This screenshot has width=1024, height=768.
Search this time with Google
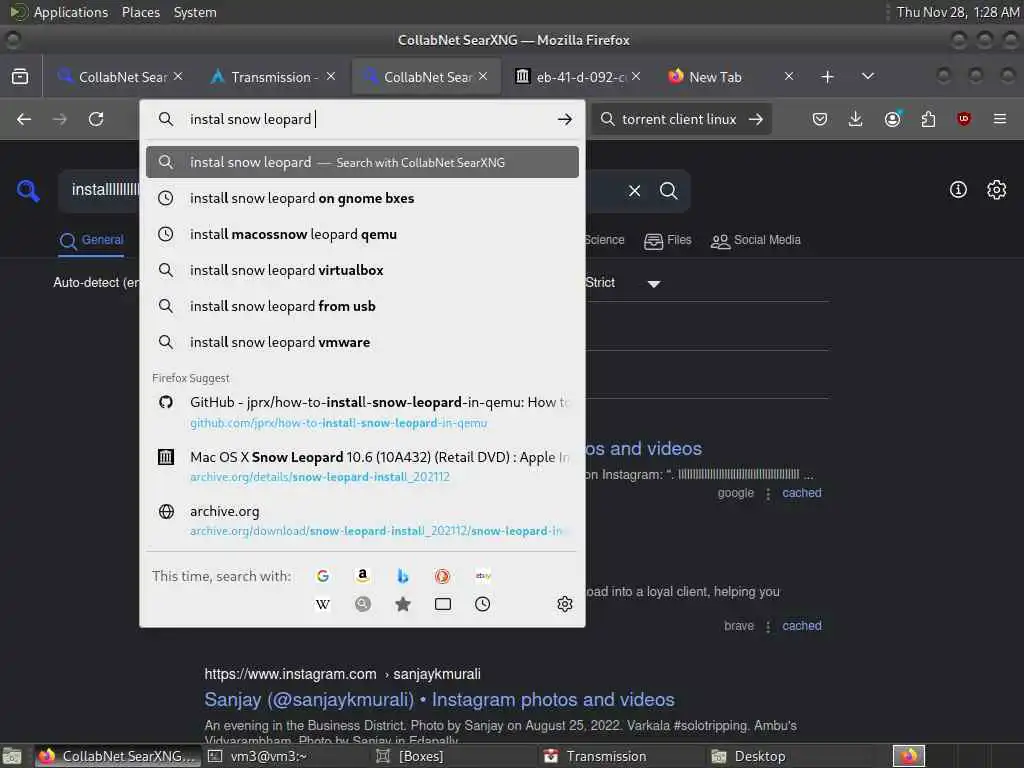coord(323,576)
